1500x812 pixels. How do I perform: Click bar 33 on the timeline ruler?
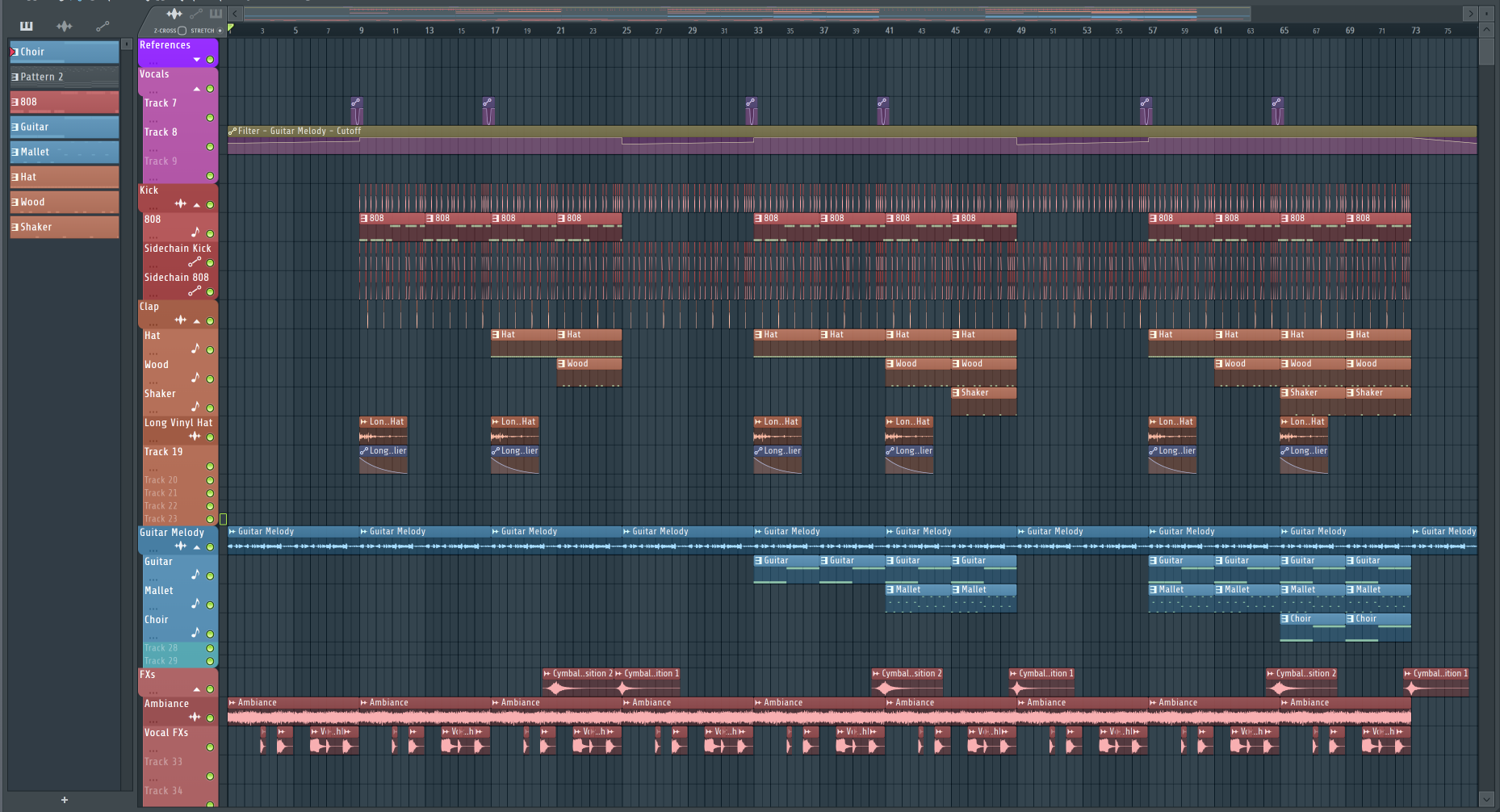pyautogui.click(x=758, y=31)
